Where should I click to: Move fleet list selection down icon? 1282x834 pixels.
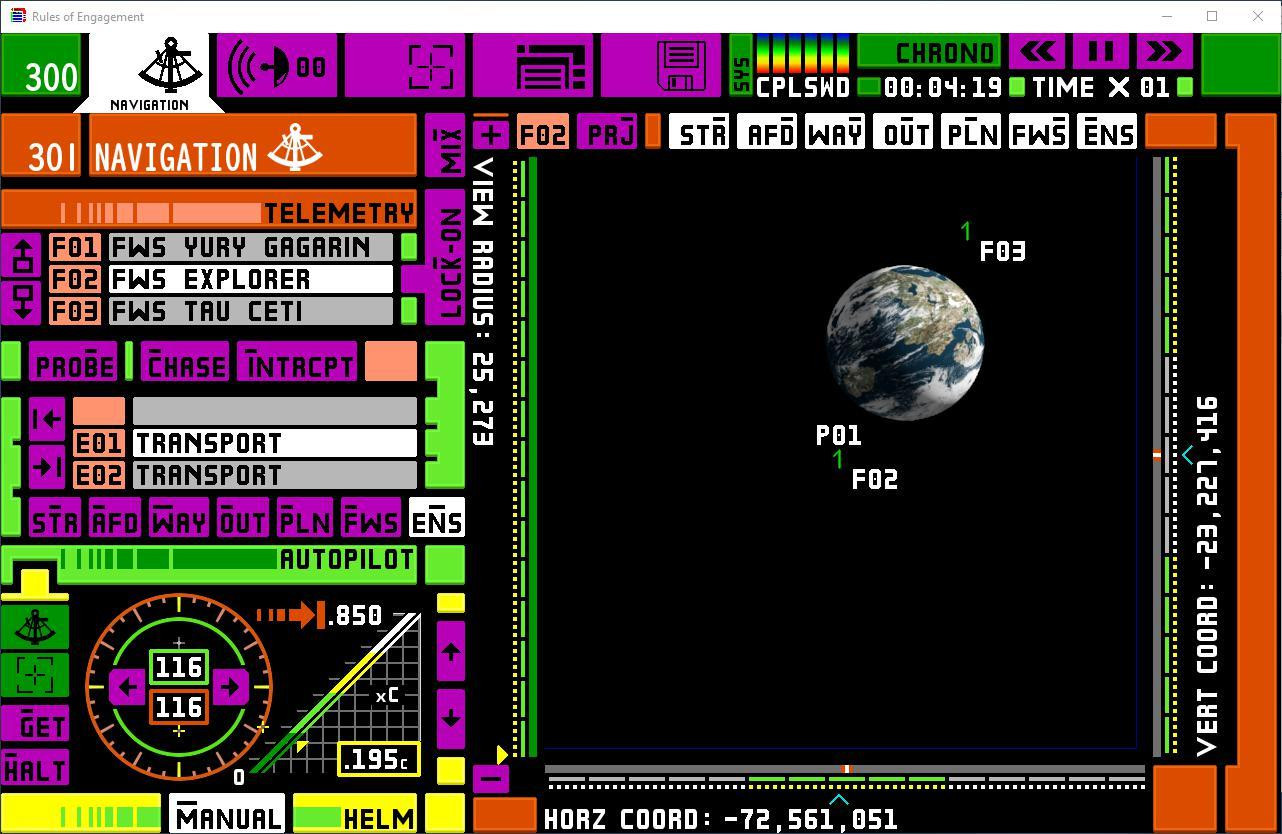coord(22,301)
